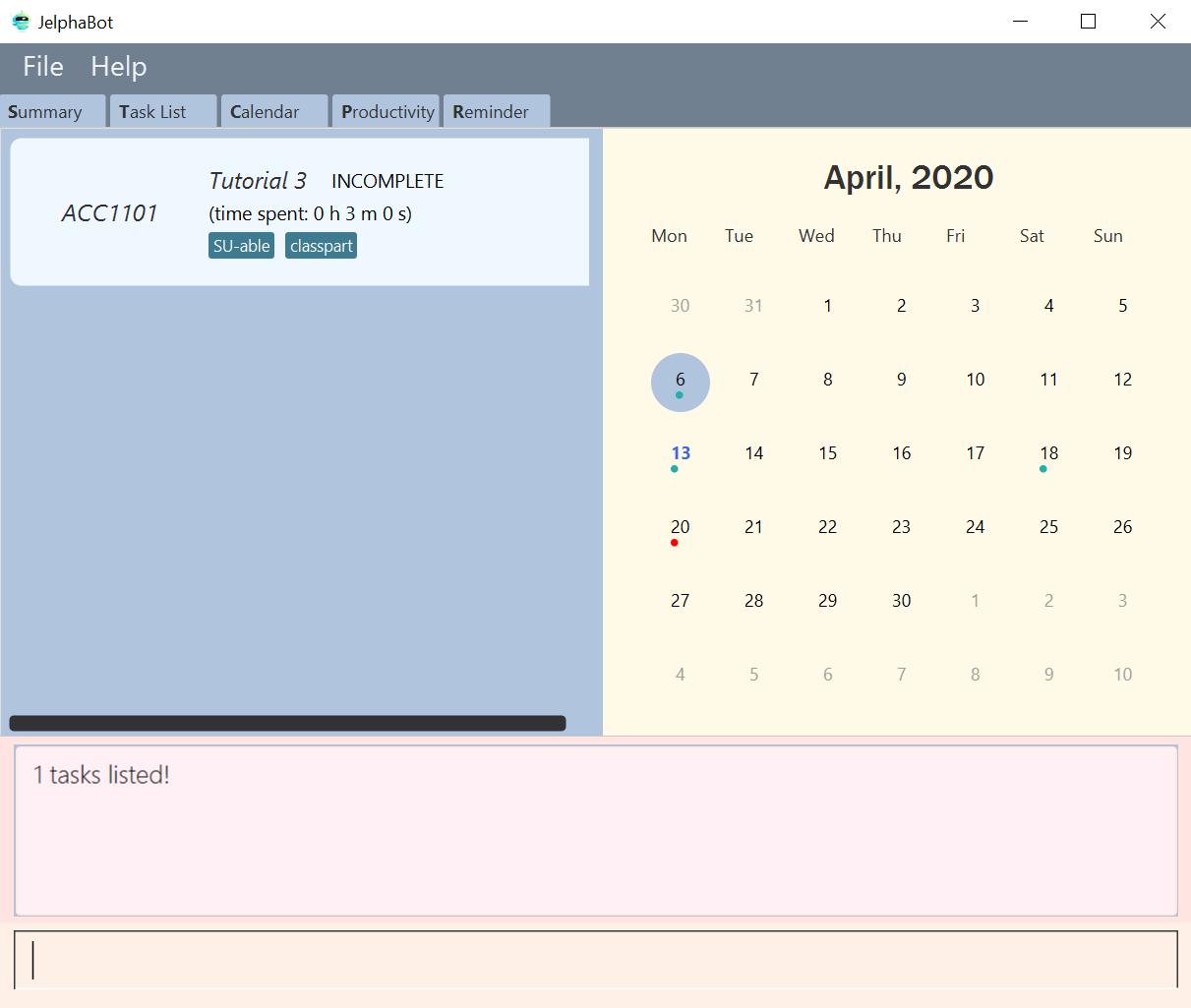
Task: Click the INCOMPLETE status label
Action: pyautogui.click(x=387, y=181)
